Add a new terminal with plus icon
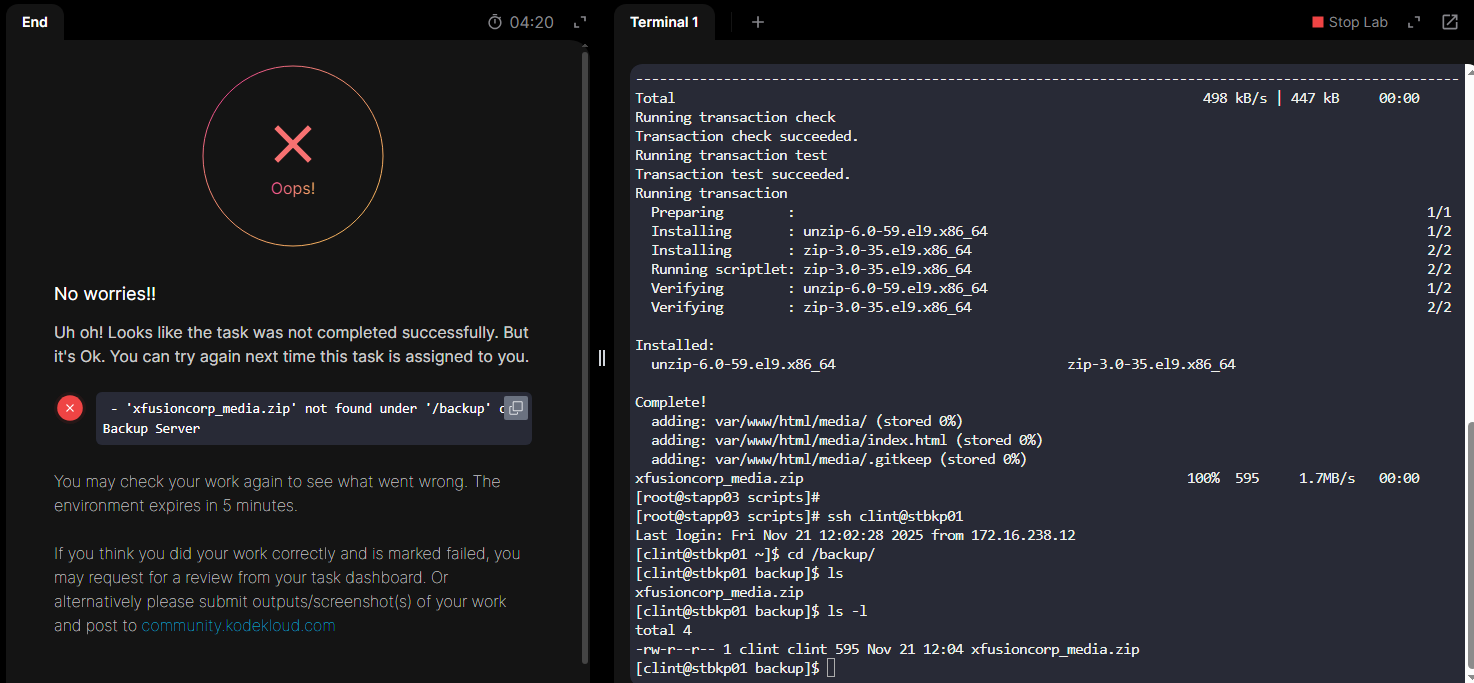 (x=758, y=22)
